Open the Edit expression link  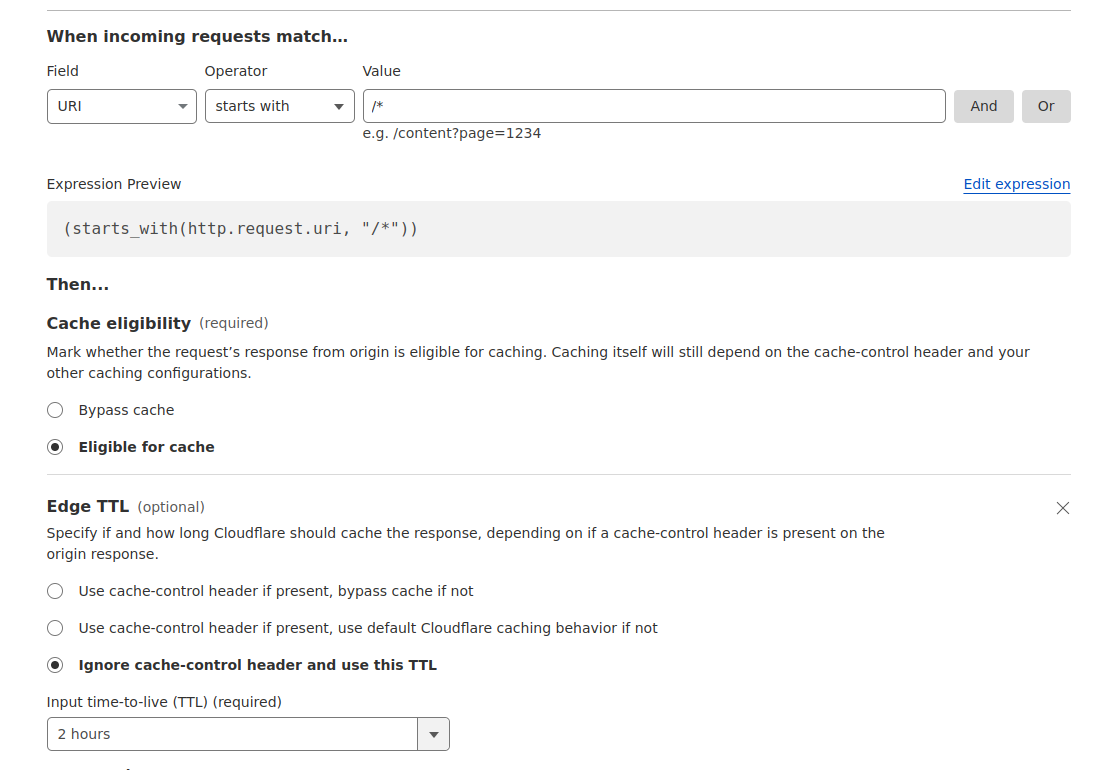pos(1016,184)
